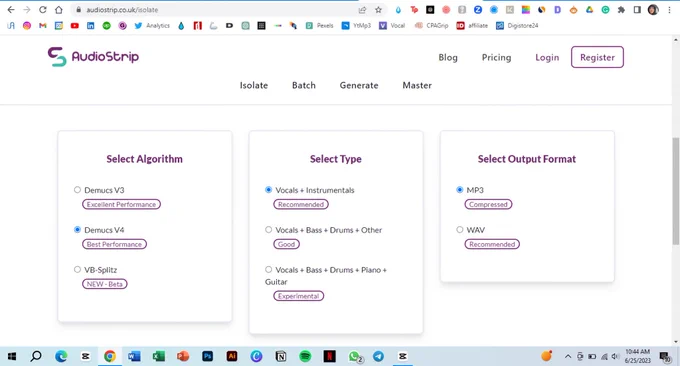This screenshot has height=366, width=680.
Task: Open the Chrome extensions puzzle icon
Action: pyautogui.click(x=621, y=10)
